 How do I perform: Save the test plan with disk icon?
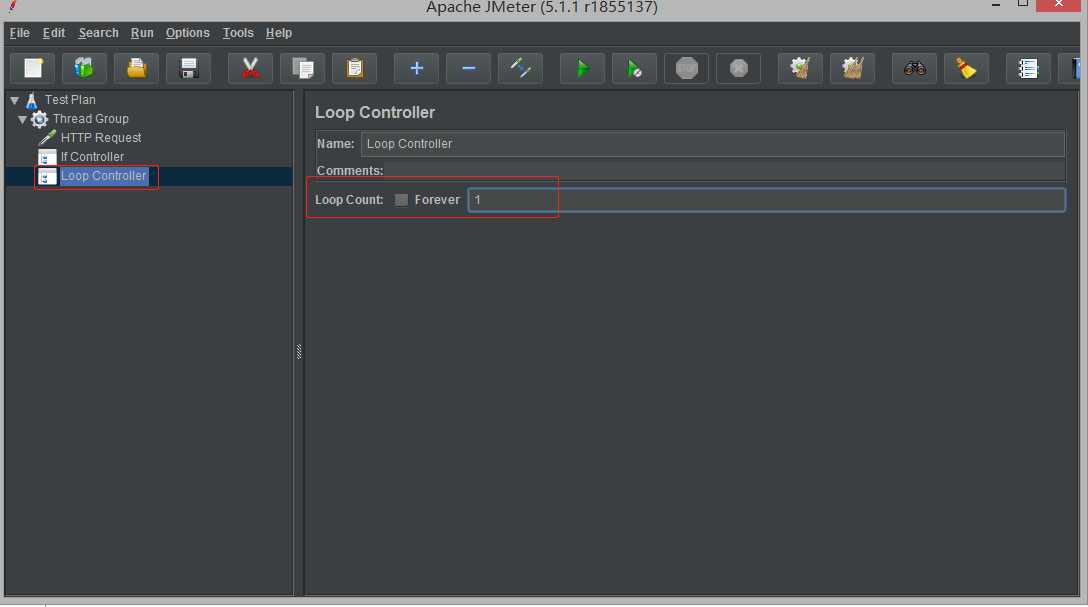click(189, 68)
